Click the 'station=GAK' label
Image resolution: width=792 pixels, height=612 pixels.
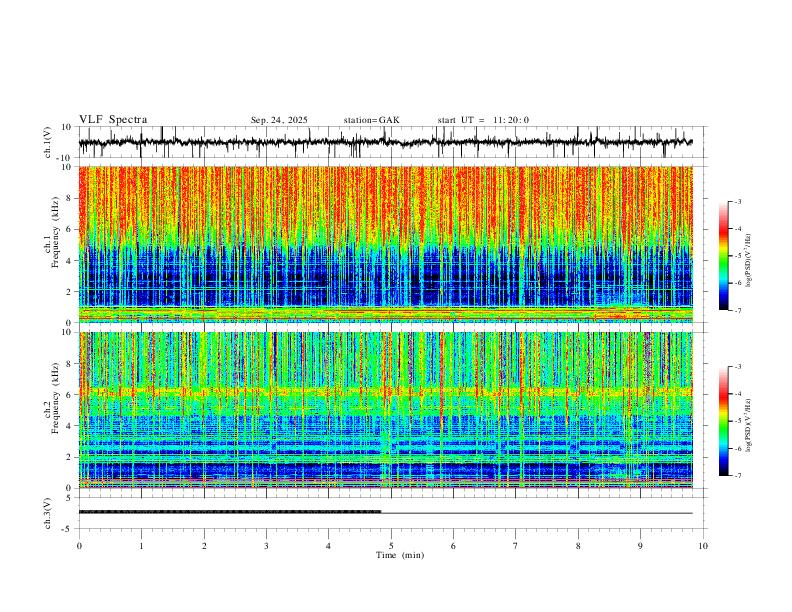pyautogui.click(x=371, y=120)
